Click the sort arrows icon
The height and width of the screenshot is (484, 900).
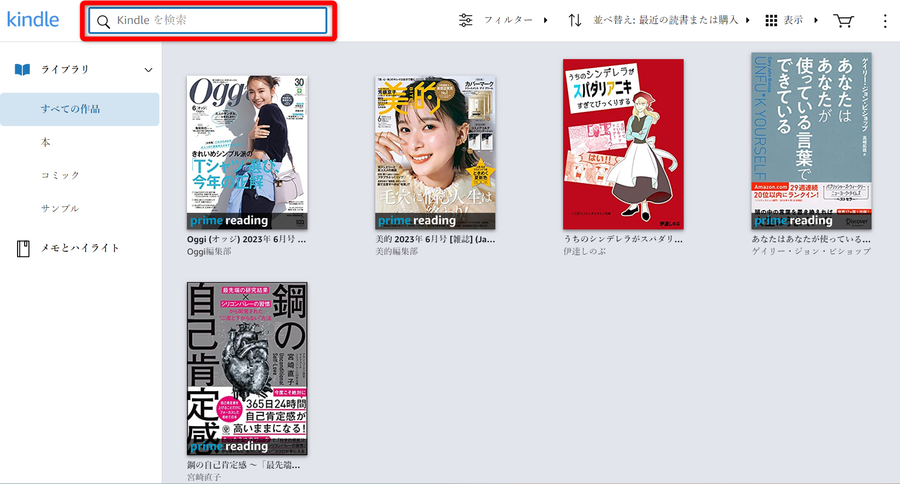point(575,20)
